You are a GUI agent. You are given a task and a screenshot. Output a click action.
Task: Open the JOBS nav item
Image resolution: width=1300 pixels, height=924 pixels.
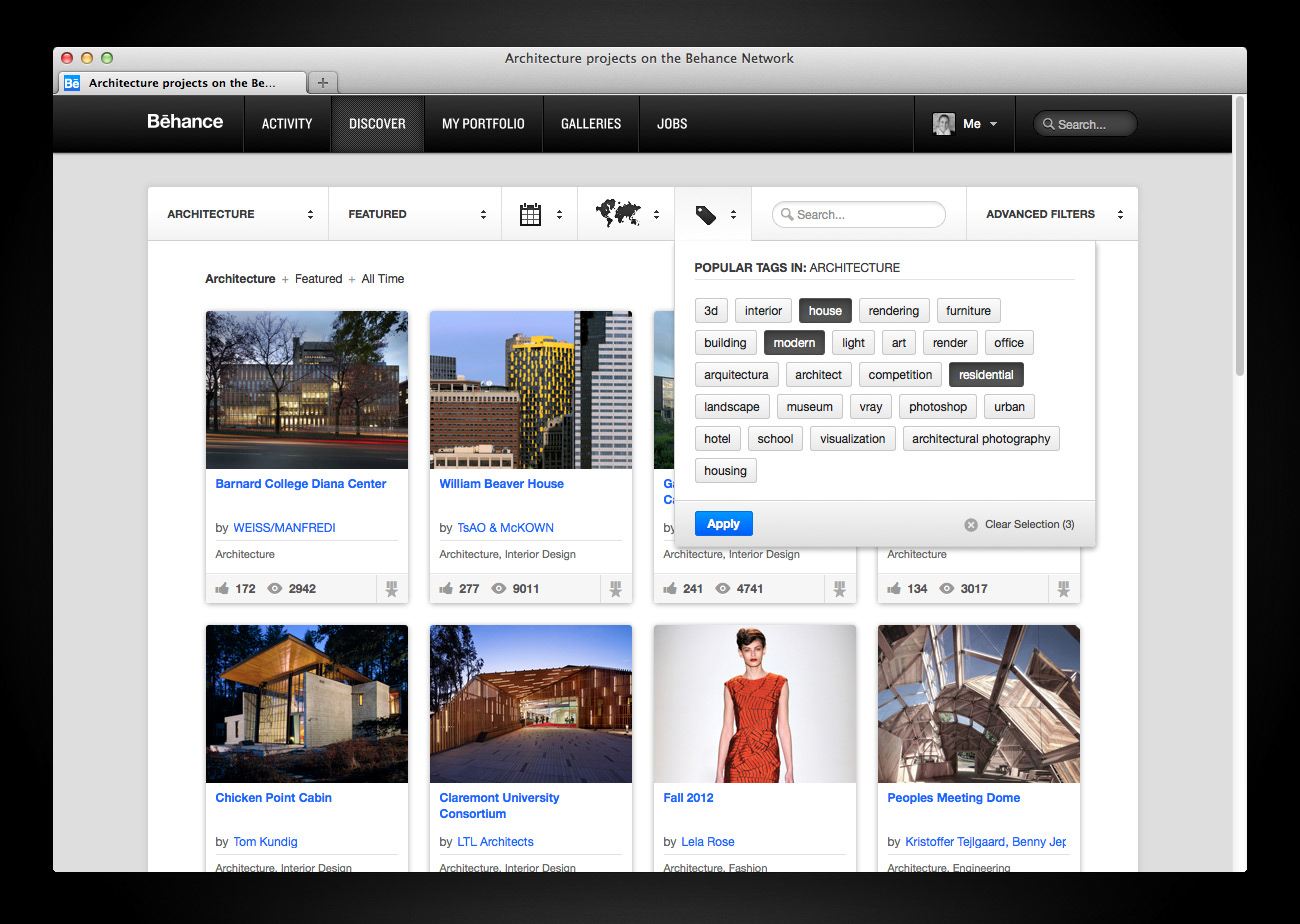tap(672, 124)
